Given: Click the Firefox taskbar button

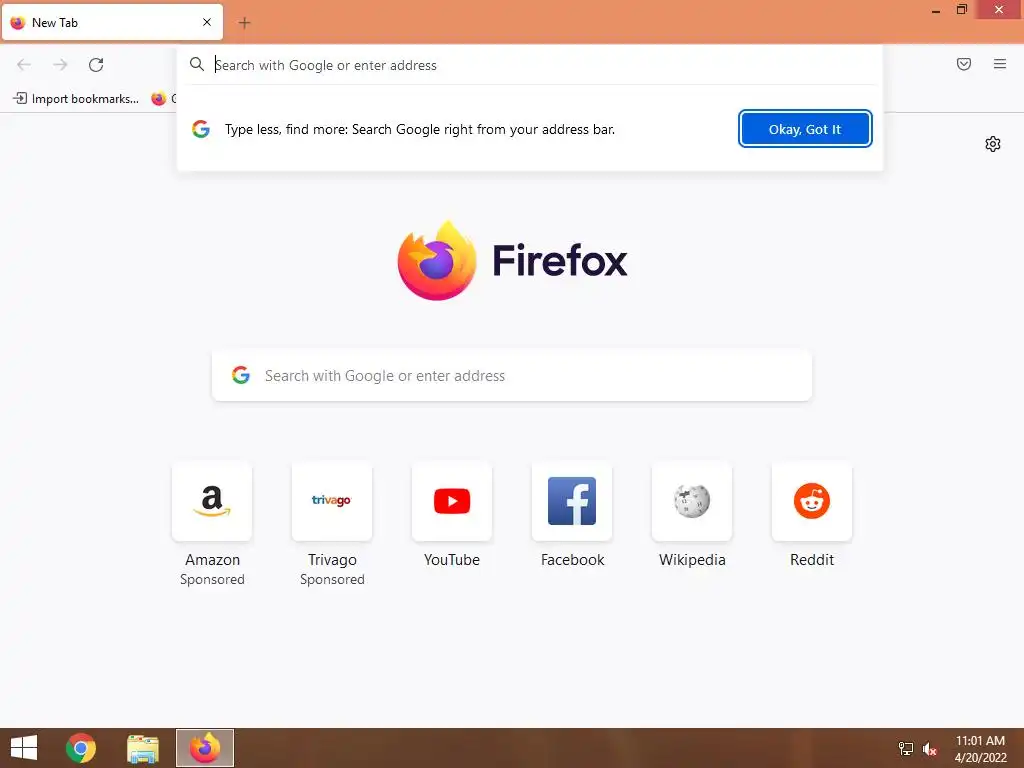Looking at the screenshot, I should point(204,748).
